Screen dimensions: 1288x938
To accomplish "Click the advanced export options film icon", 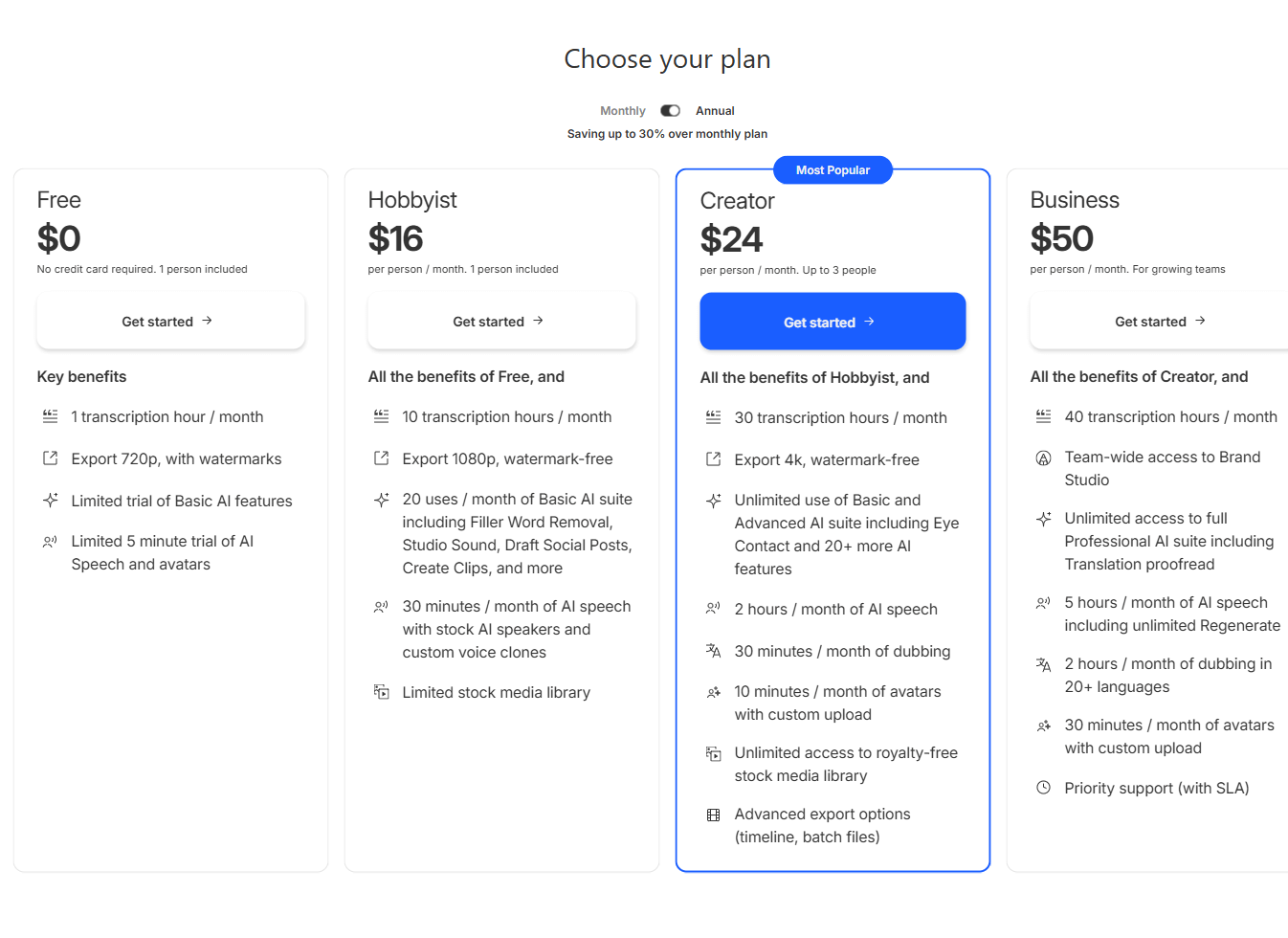I will coord(713,815).
